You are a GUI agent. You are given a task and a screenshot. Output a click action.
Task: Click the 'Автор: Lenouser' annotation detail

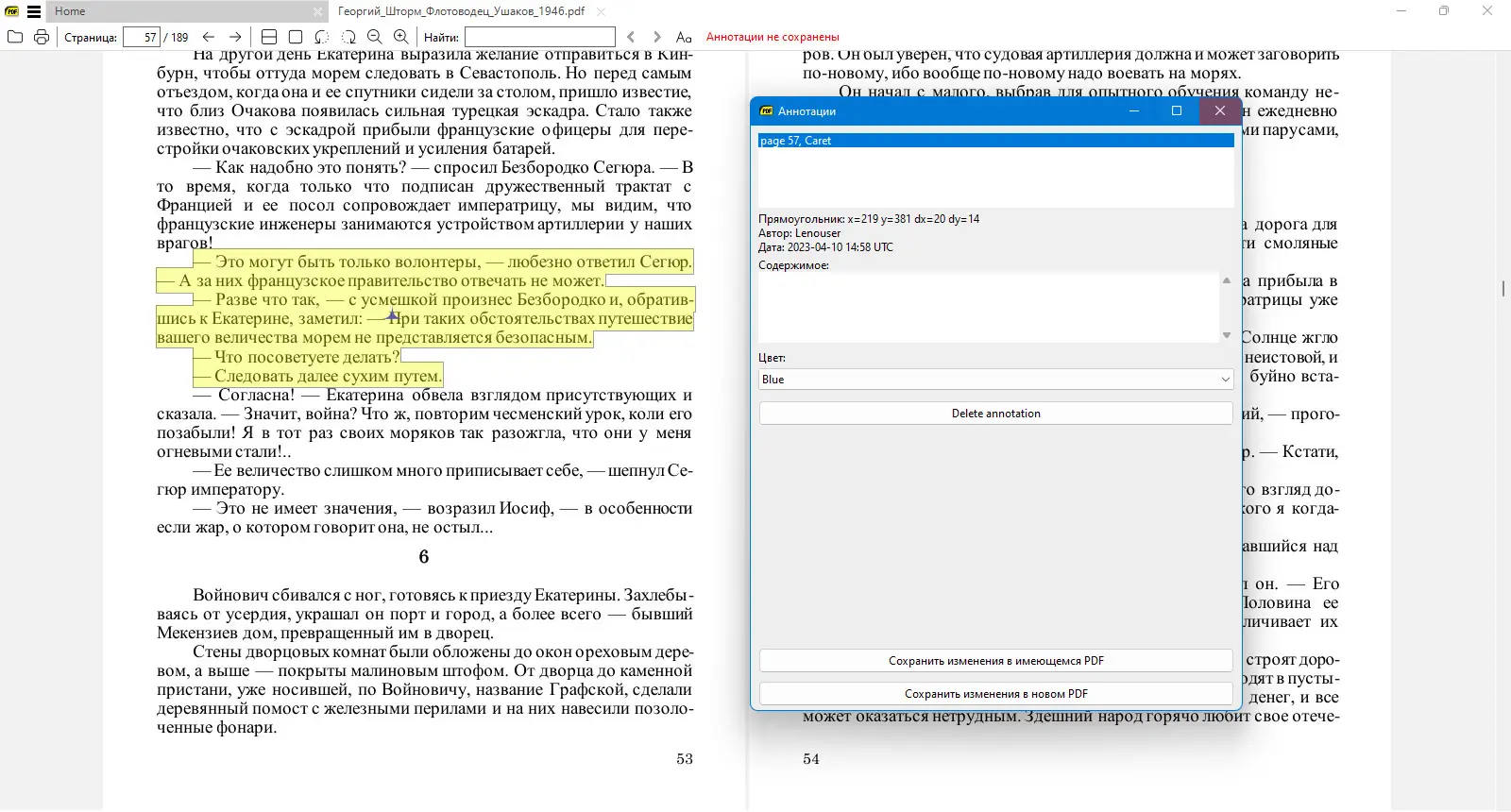click(799, 233)
